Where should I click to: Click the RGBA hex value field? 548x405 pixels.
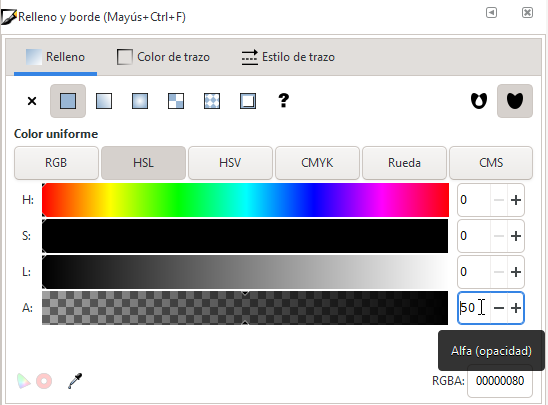coord(500,381)
